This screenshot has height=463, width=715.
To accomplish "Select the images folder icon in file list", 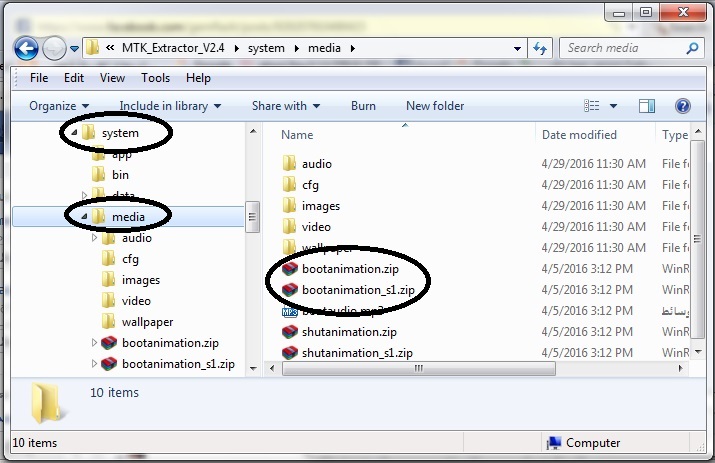I will pyautogui.click(x=289, y=205).
